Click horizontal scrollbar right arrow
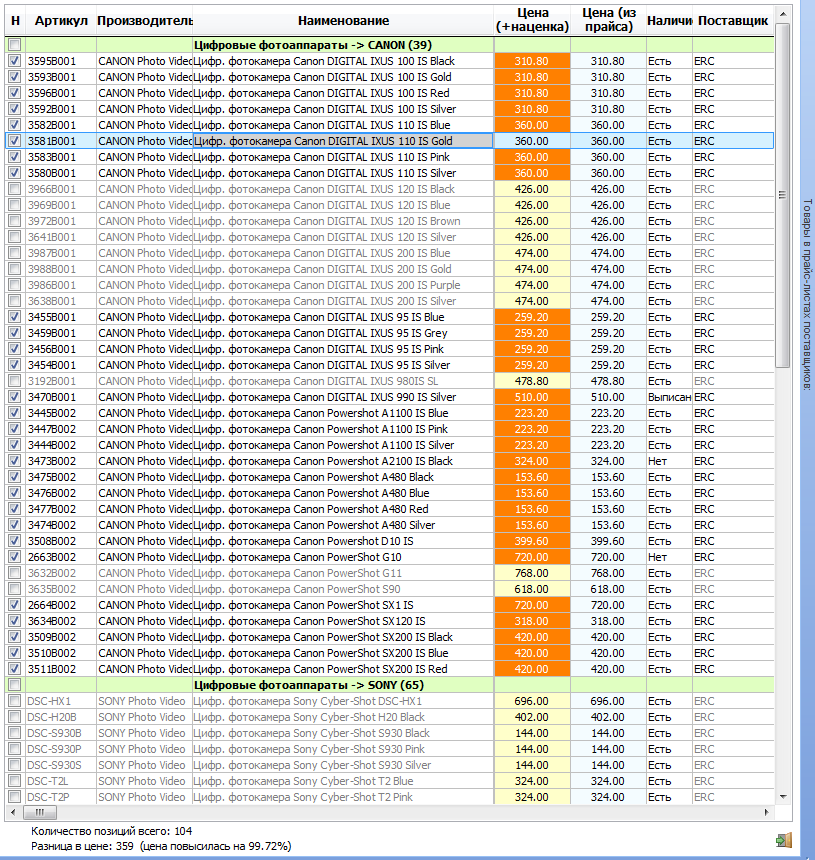This screenshot has width=815, height=860. tap(766, 812)
